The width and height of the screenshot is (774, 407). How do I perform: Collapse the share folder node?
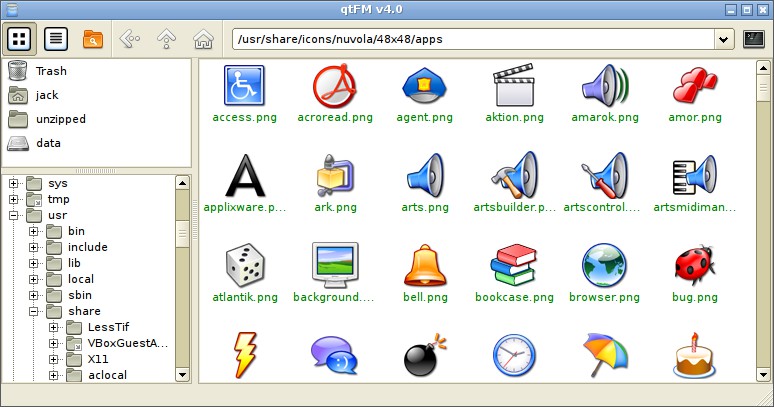(33, 311)
